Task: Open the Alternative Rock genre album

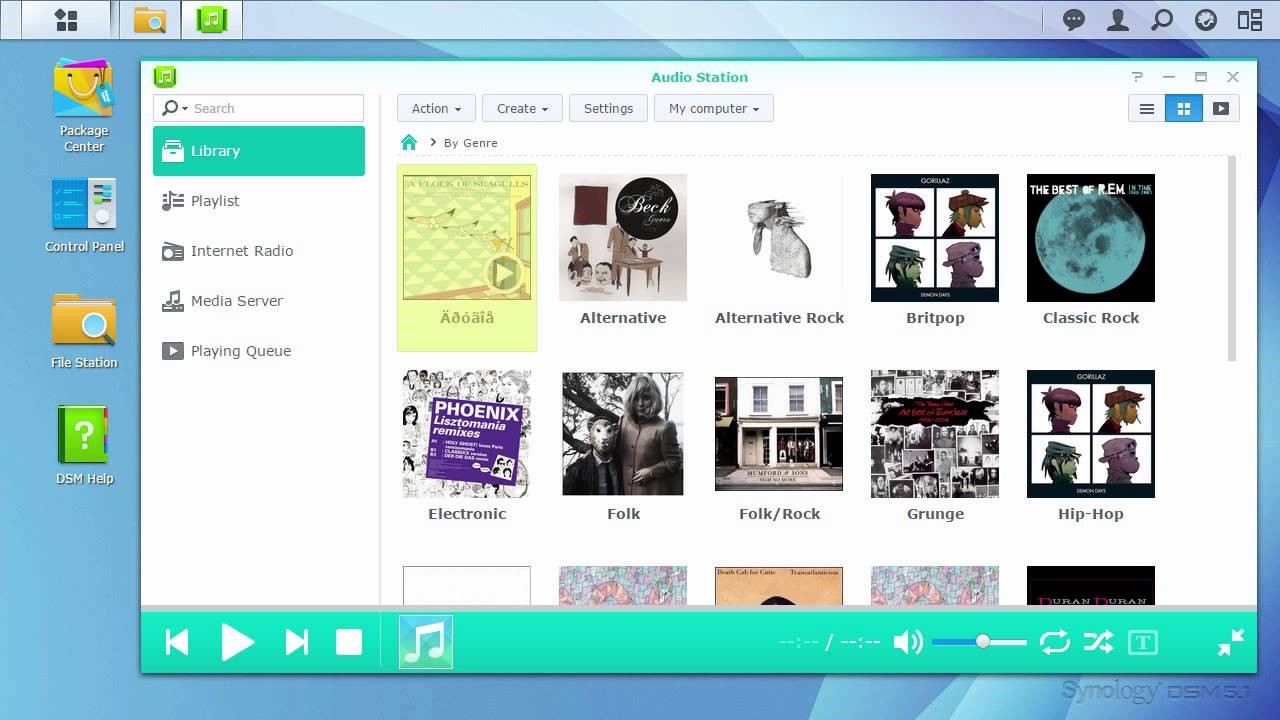Action: click(779, 238)
